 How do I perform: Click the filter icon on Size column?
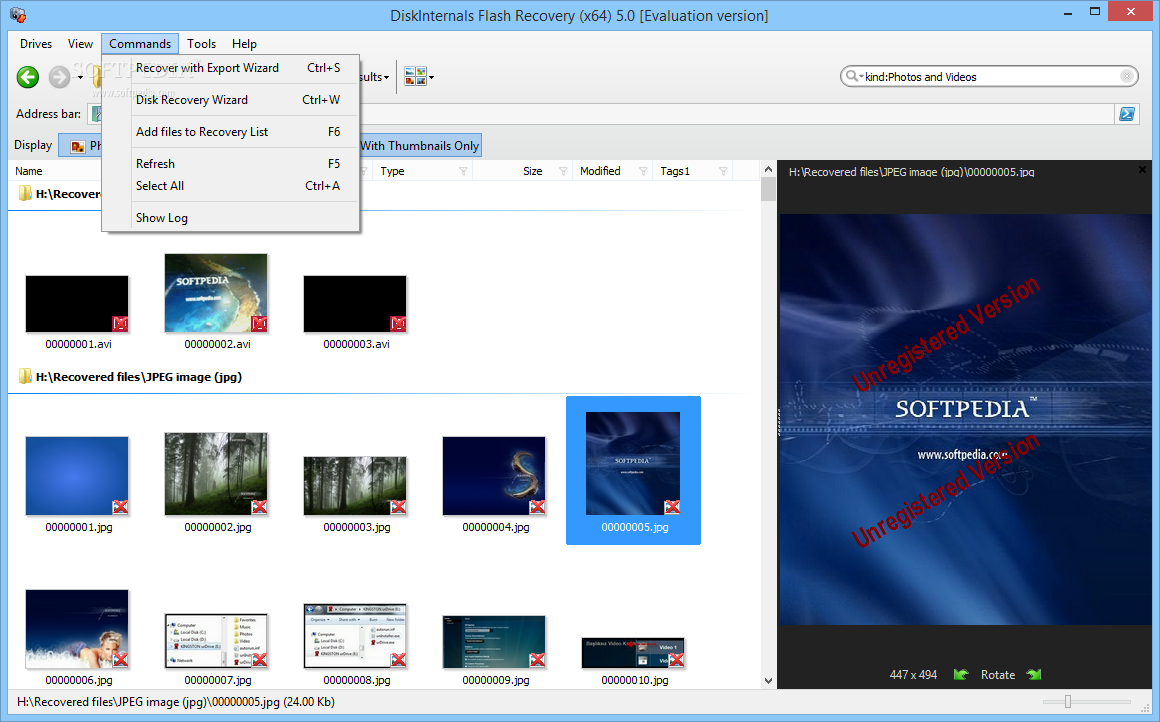[563, 171]
